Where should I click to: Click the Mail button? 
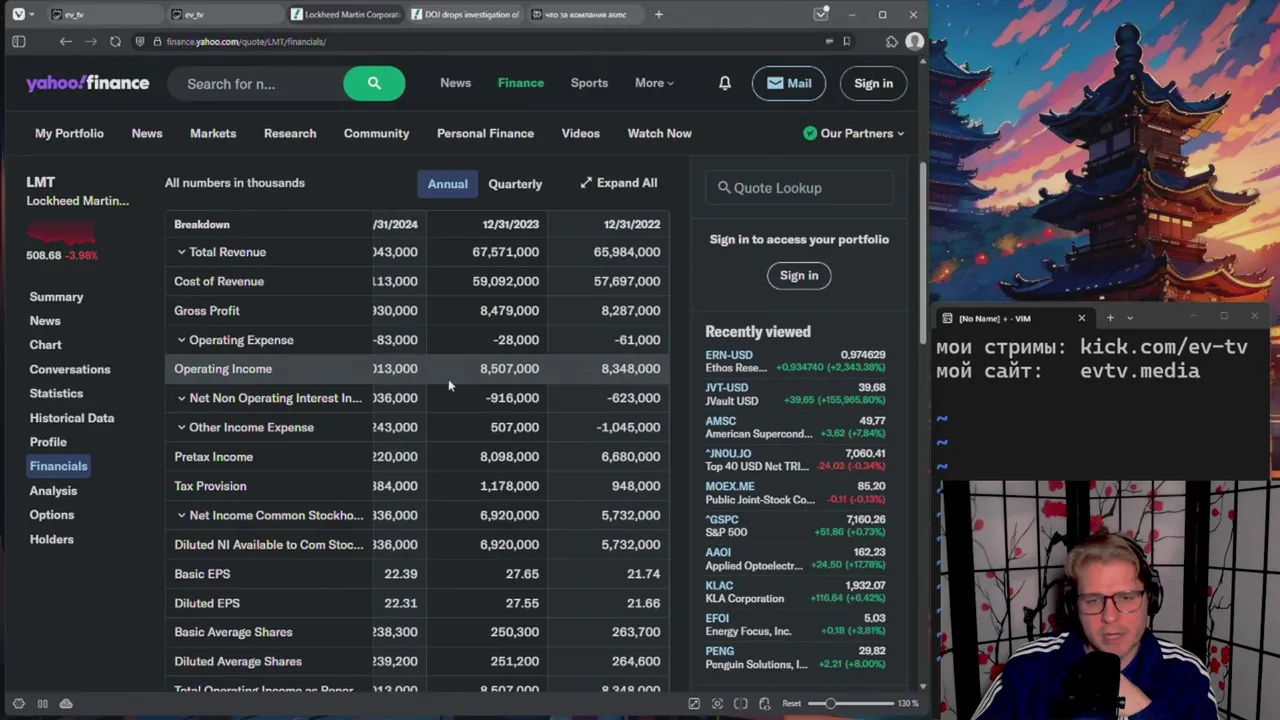point(789,83)
